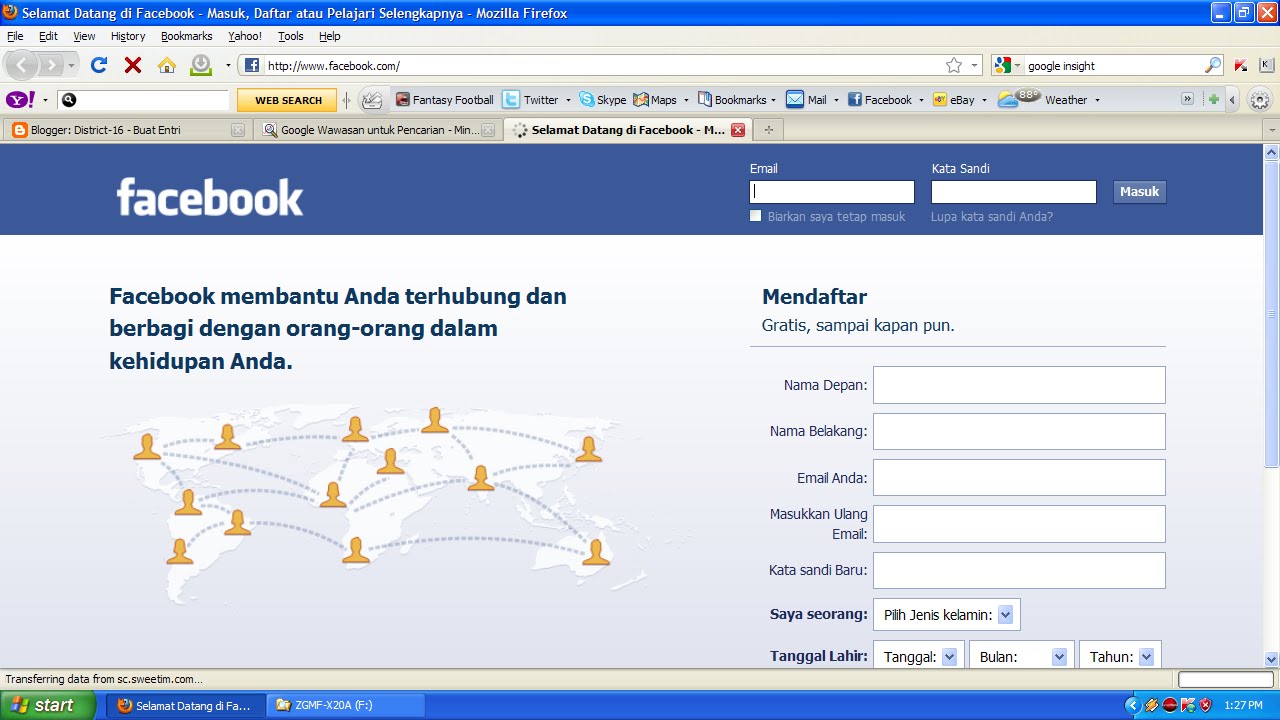Click the red round tray icon
Image resolution: width=1280 pixels, height=720 pixels.
click(x=1169, y=705)
